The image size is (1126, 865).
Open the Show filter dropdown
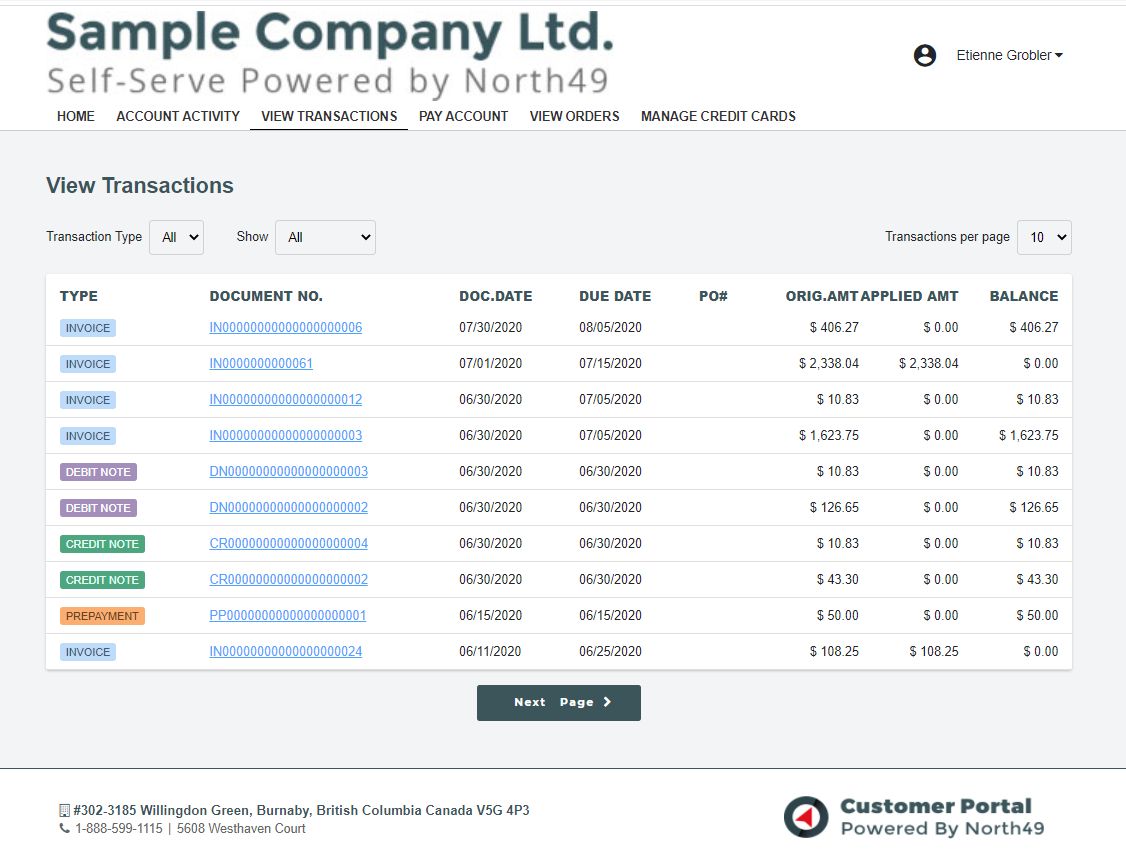click(325, 237)
